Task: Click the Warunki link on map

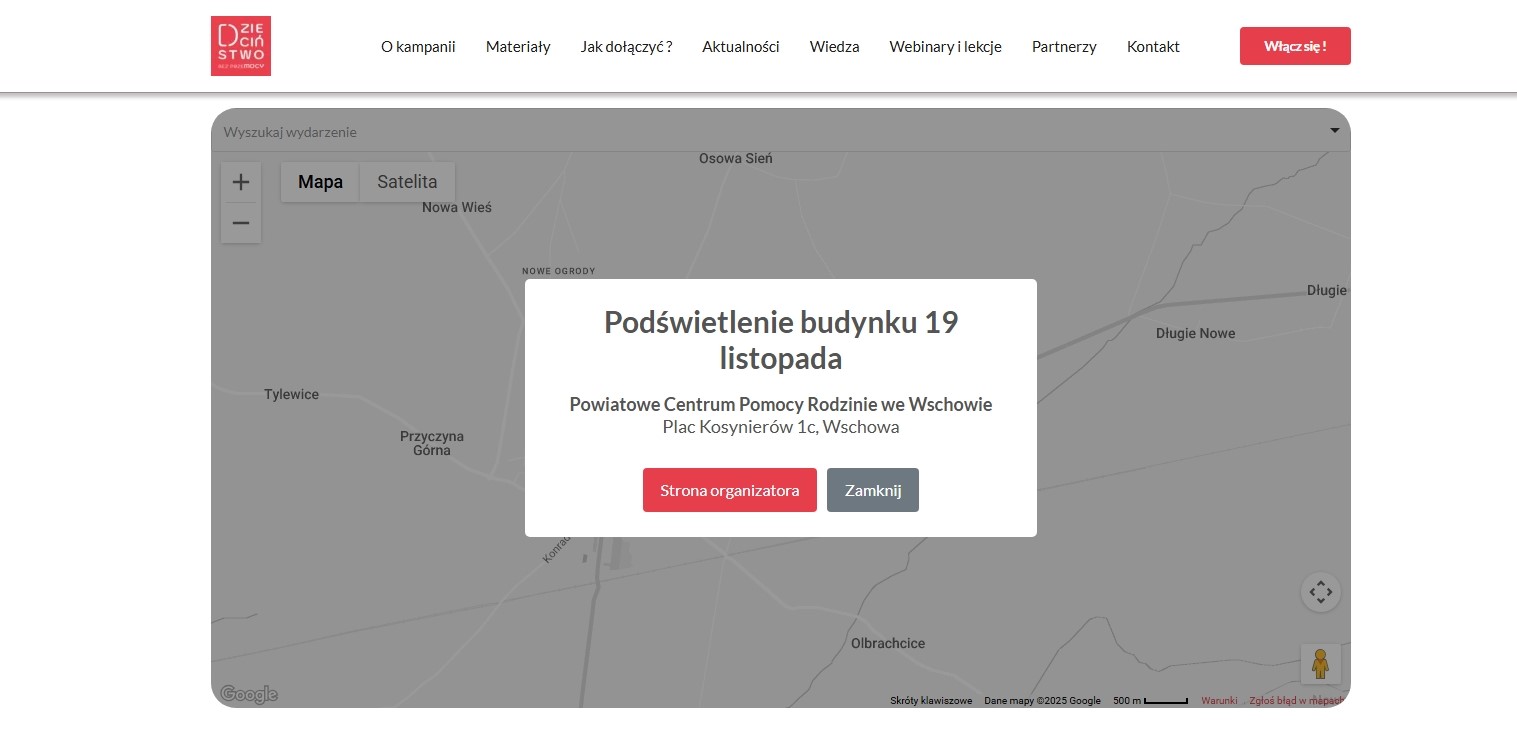Action: [1219, 701]
